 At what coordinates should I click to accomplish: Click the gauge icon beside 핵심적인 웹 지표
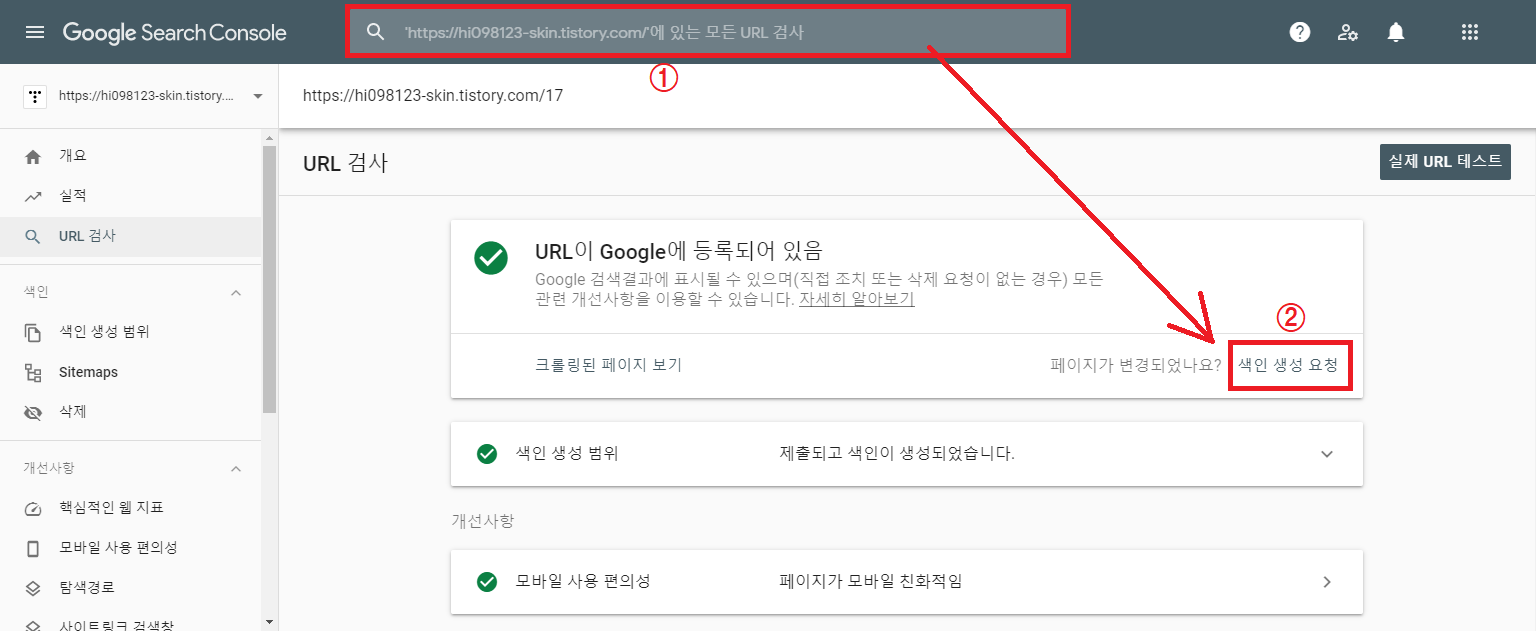[x=33, y=508]
